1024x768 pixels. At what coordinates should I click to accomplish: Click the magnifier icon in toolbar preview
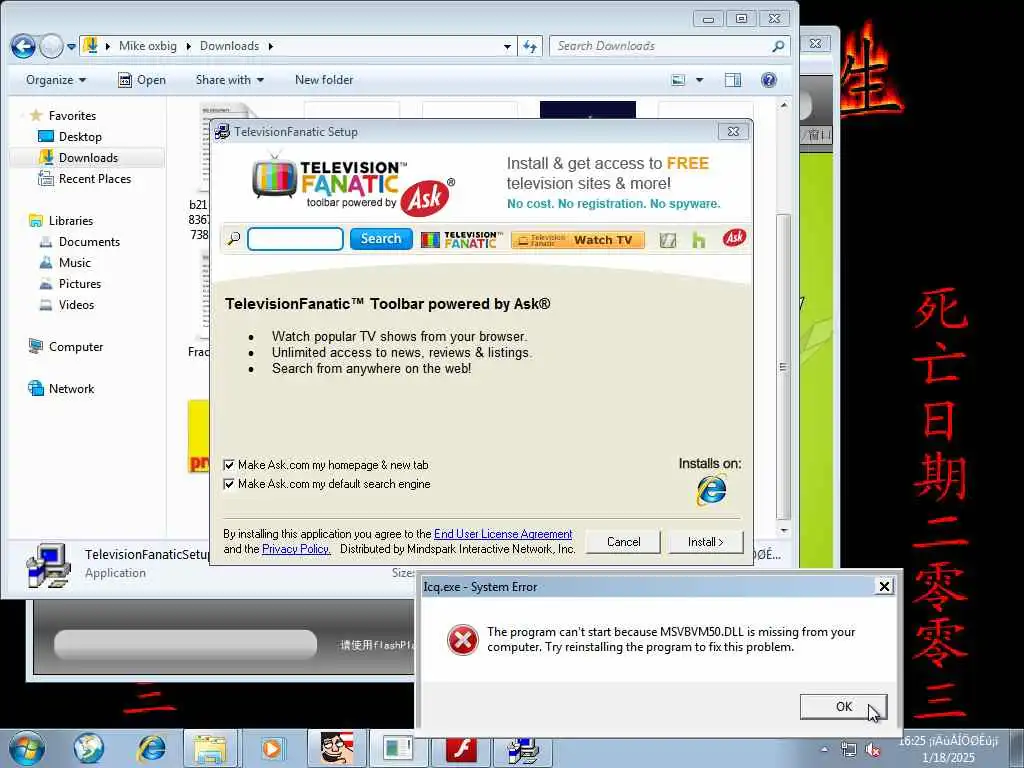pyautogui.click(x=233, y=239)
